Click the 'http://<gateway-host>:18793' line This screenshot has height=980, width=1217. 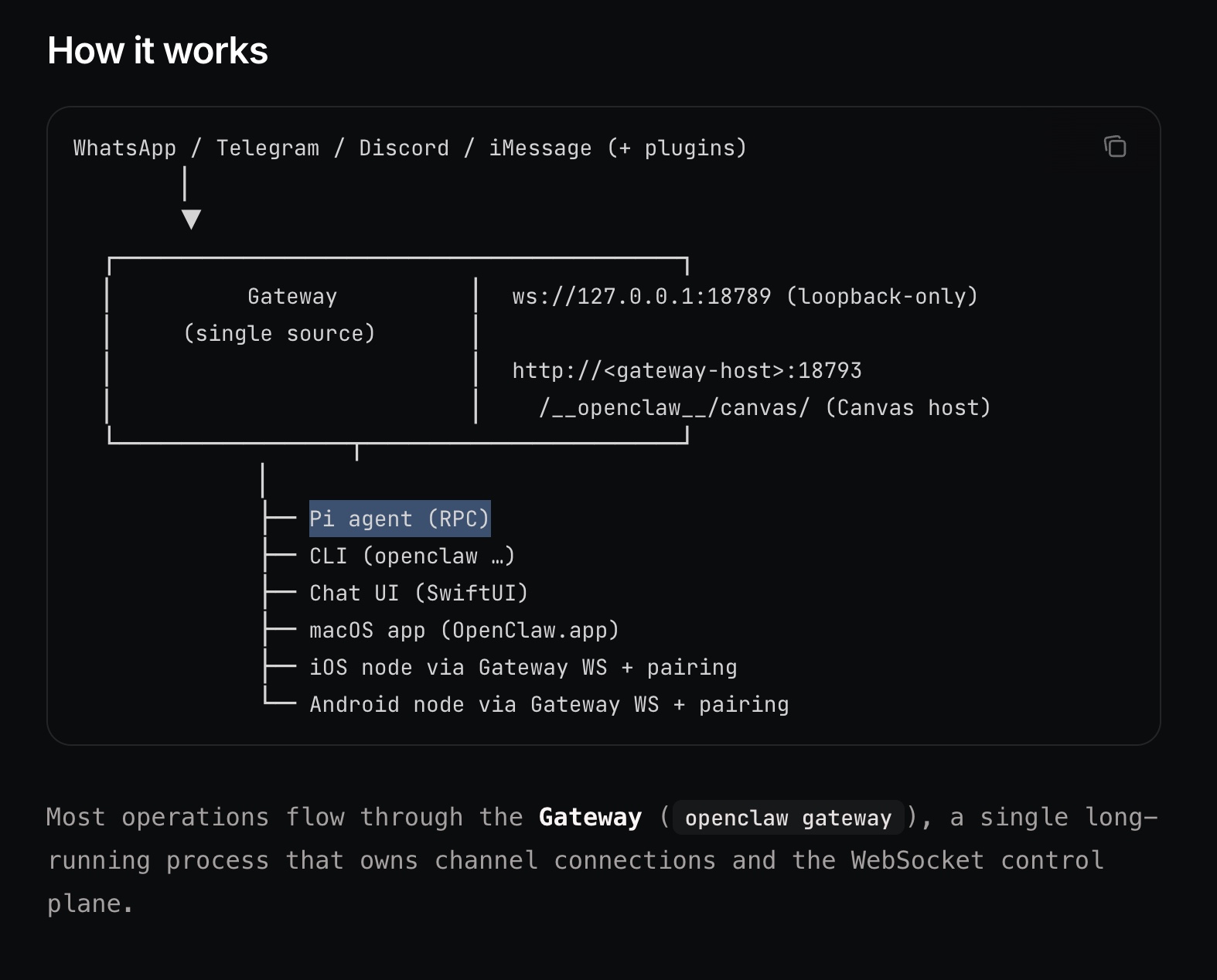(x=687, y=370)
